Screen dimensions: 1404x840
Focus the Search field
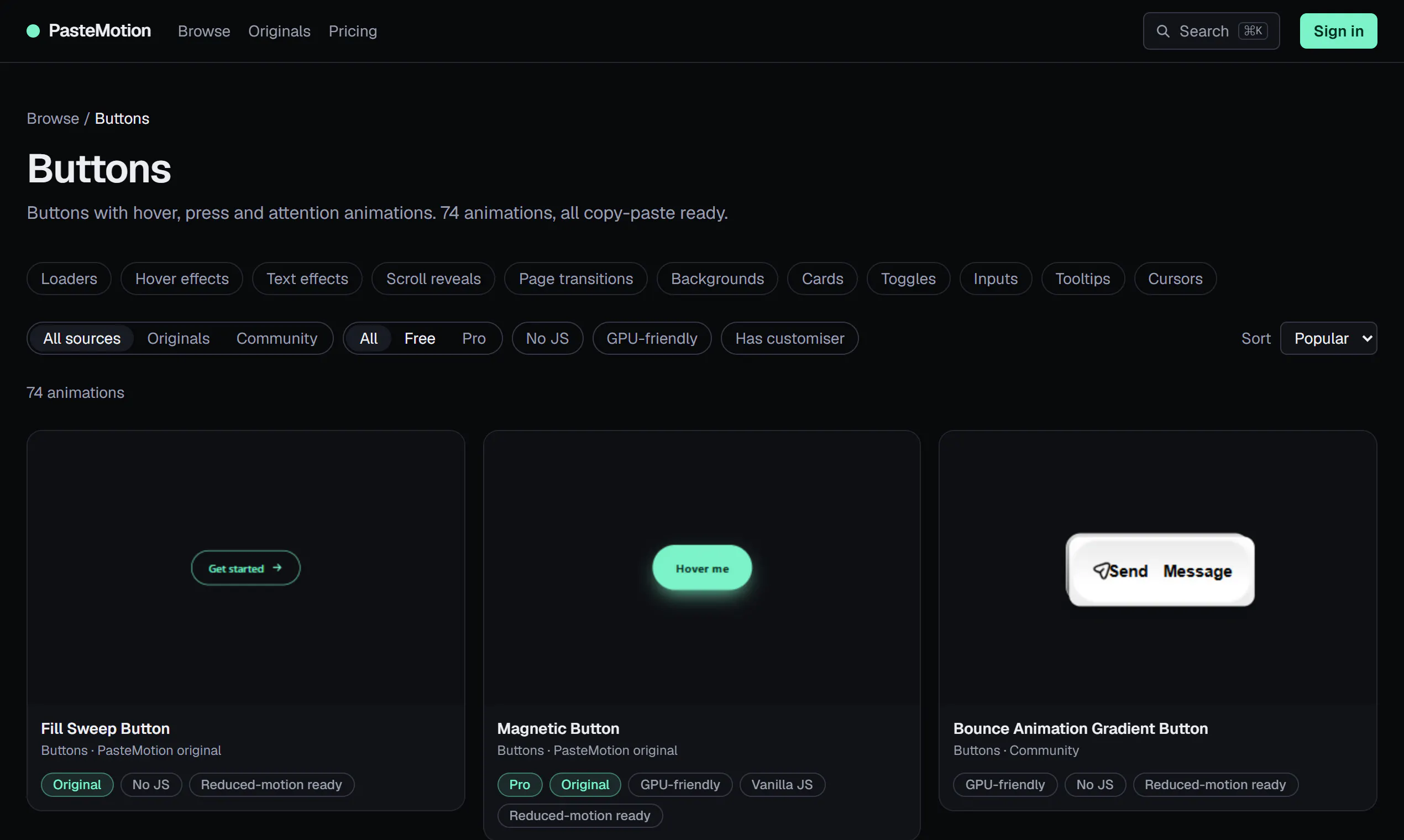[x=1211, y=31]
